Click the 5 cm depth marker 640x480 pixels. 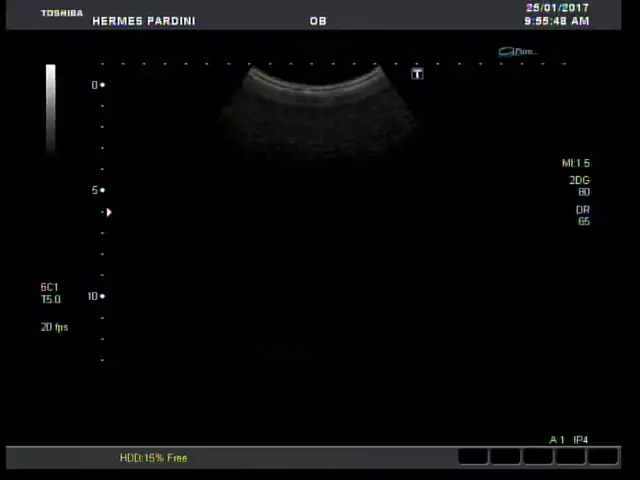97,190
